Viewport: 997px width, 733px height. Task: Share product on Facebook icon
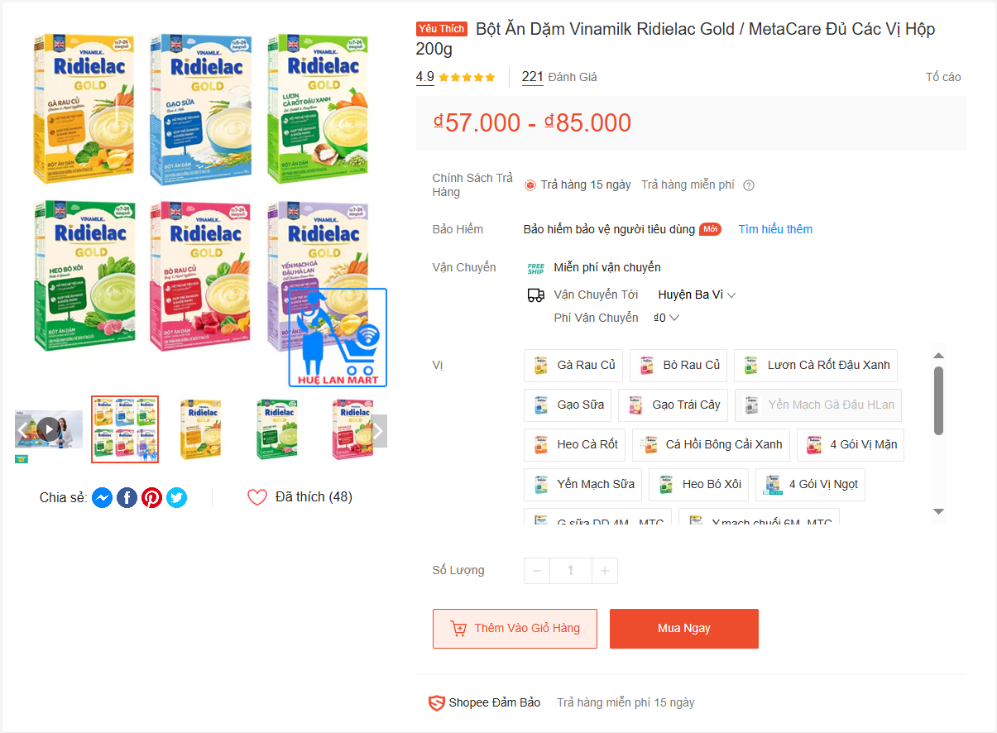pyautogui.click(x=127, y=497)
